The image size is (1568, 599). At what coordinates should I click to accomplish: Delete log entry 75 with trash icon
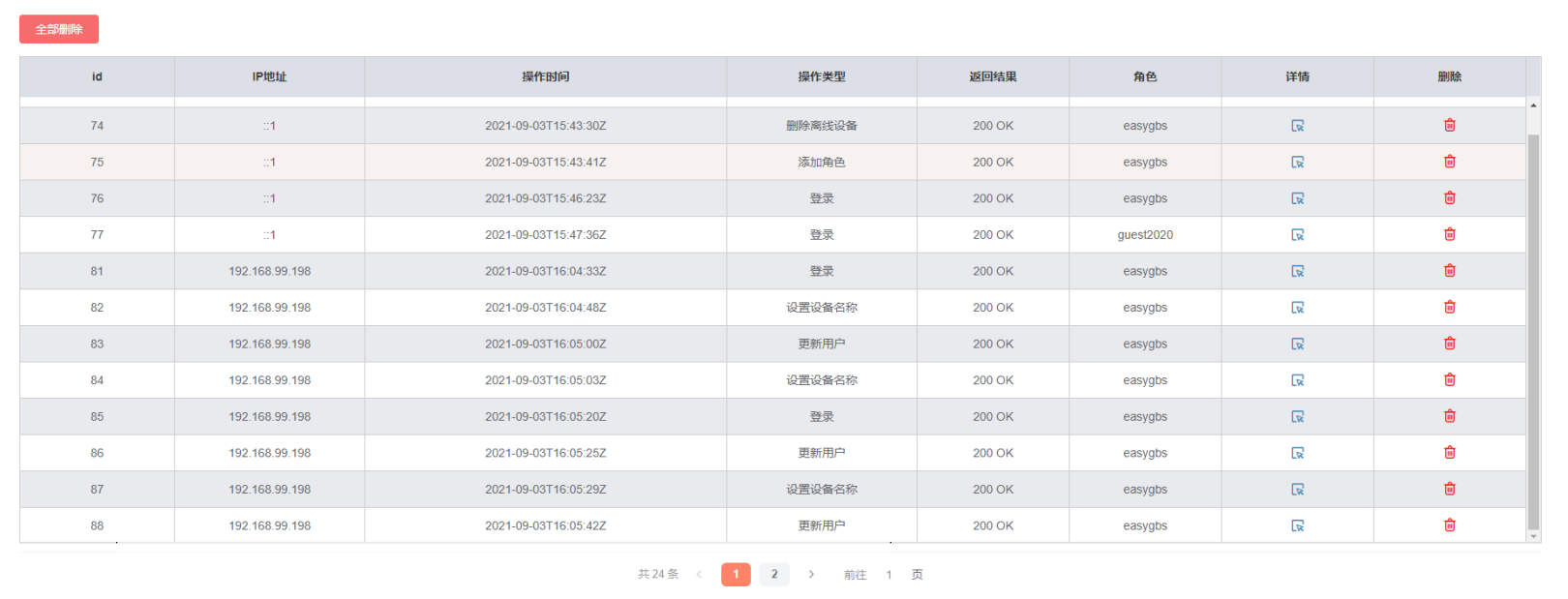point(1449,162)
